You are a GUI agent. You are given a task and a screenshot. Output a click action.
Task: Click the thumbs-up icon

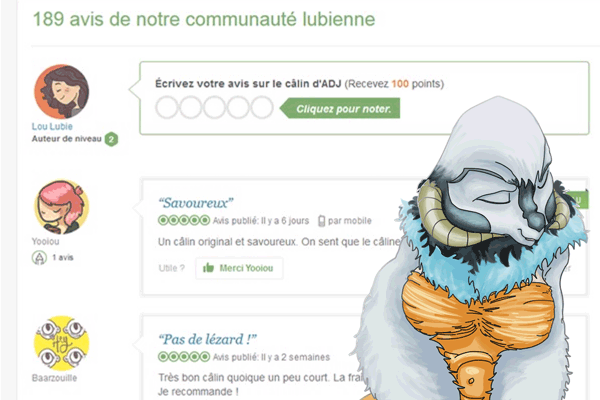pyautogui.click(x=208, y=268)
